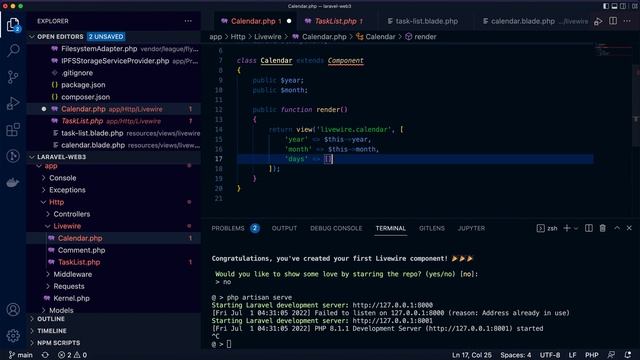Image resolution: width=640 pixels, height=360 pixels.
Task: Toggle secondary side bar layout icon
Action: [x=623, y=6]
